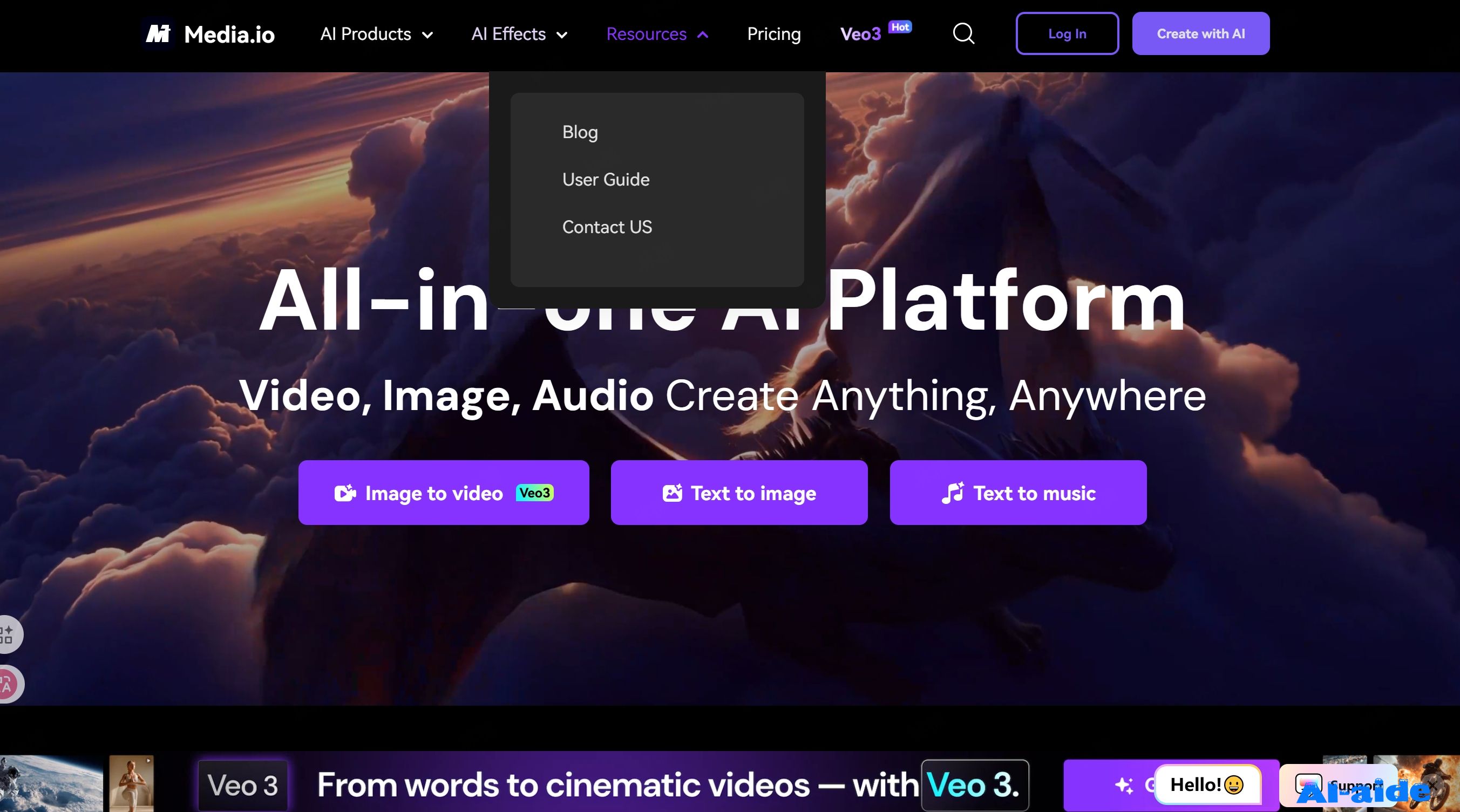Viewport: 1460px width, 812px height.
Task: Open the astronaut over Earth thumbnail
Action: tap(52, 783)
